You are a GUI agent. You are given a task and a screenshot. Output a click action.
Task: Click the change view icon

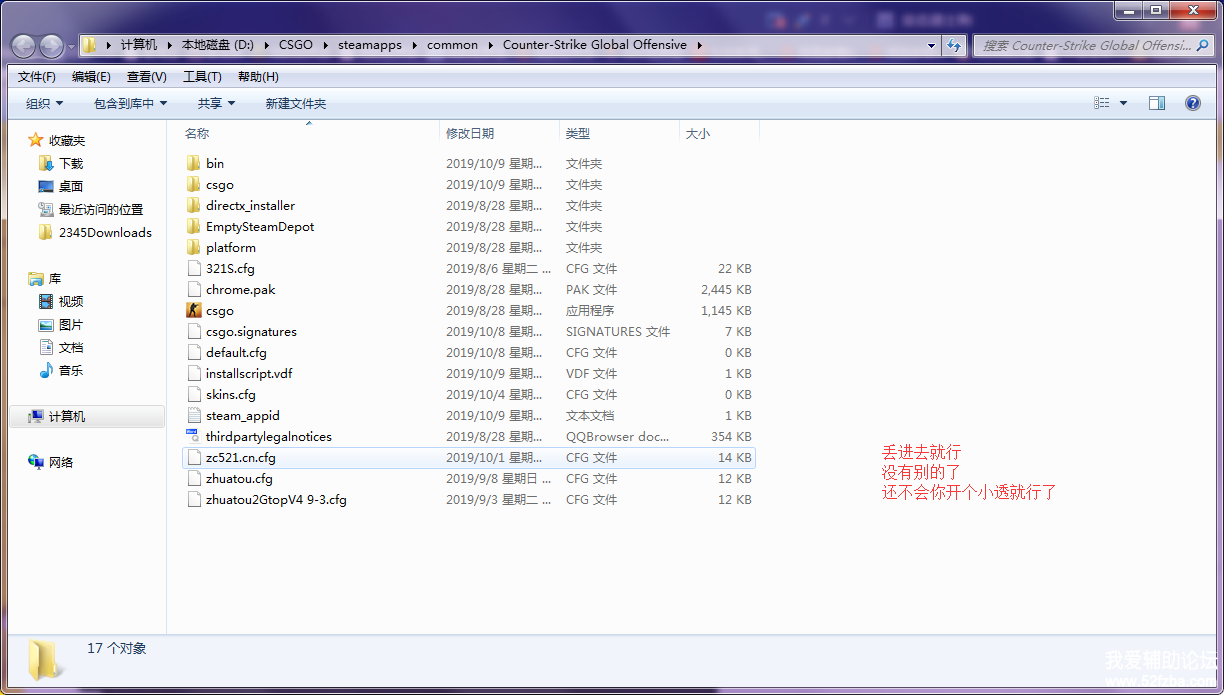pyautogui.click(x=1101, y=103)
